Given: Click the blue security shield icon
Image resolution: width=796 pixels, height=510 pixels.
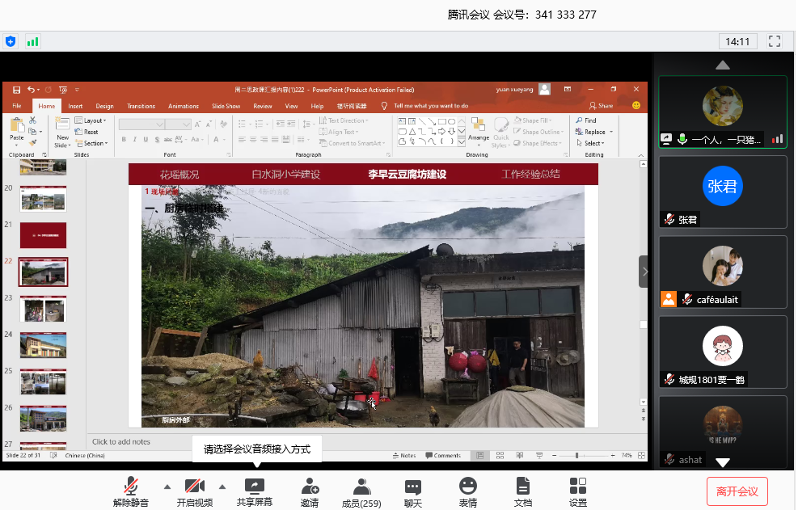Looking at the screenshot, I should (11, 41).
